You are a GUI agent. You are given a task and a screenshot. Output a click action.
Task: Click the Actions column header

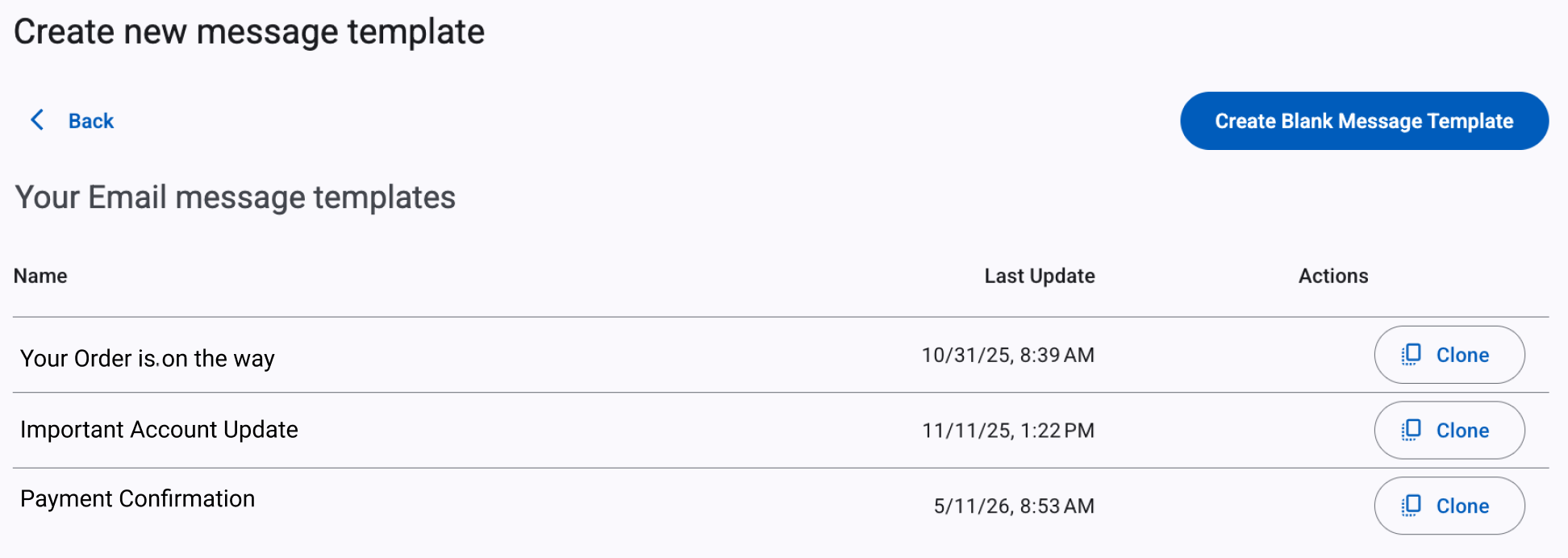1333,276
